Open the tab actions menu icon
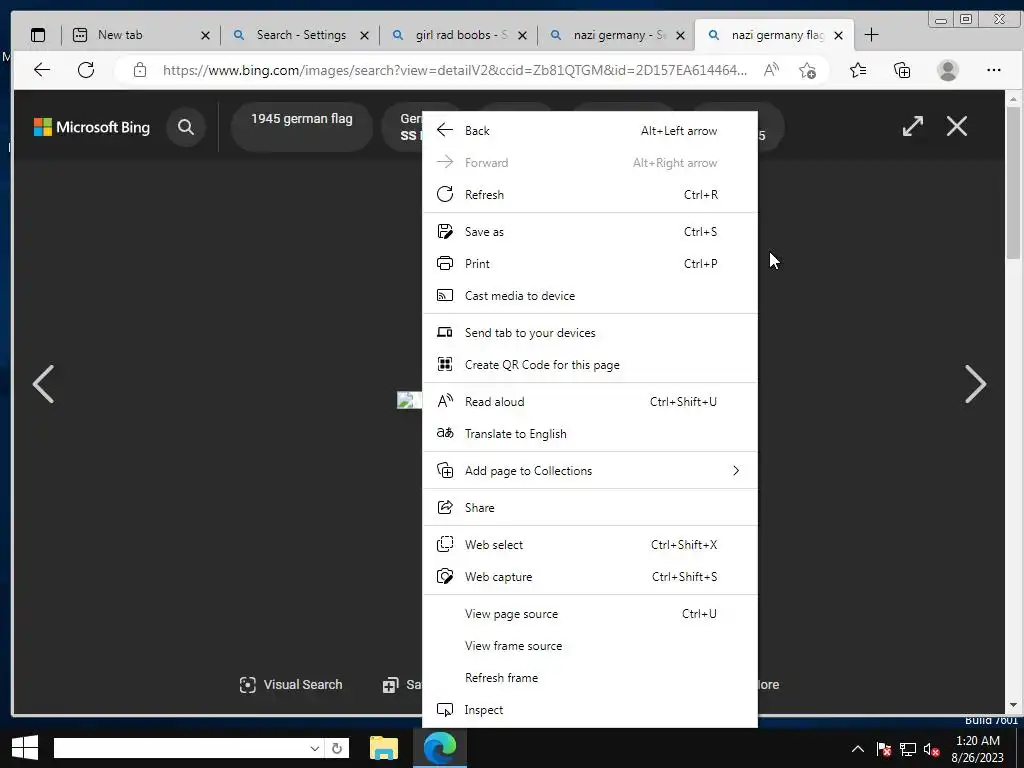 pos(39,35)
